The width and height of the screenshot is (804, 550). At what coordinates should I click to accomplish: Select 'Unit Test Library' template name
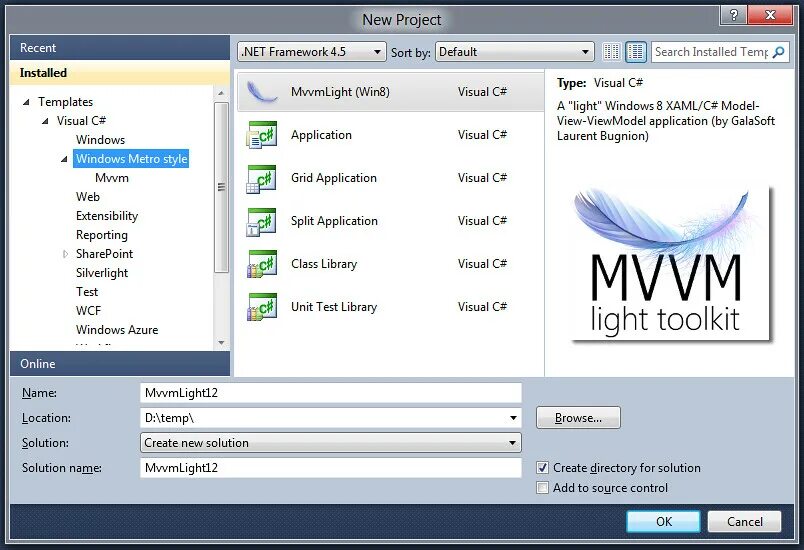334,307
